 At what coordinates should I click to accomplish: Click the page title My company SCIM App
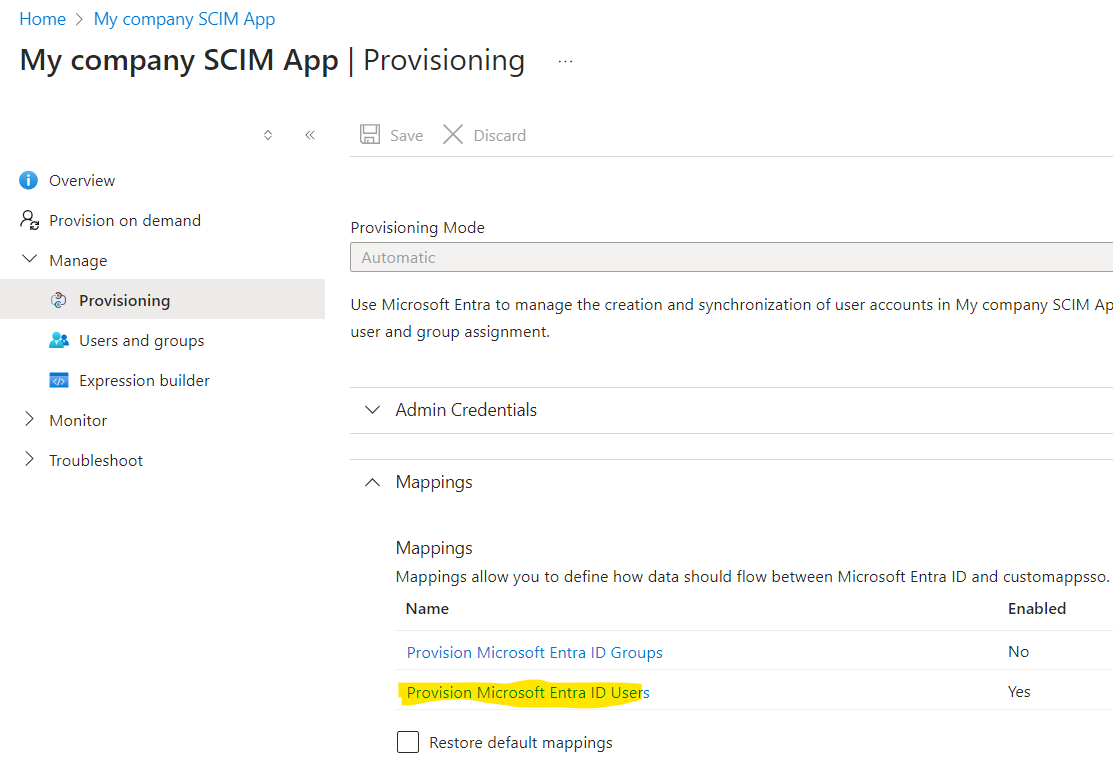(179, 60)
